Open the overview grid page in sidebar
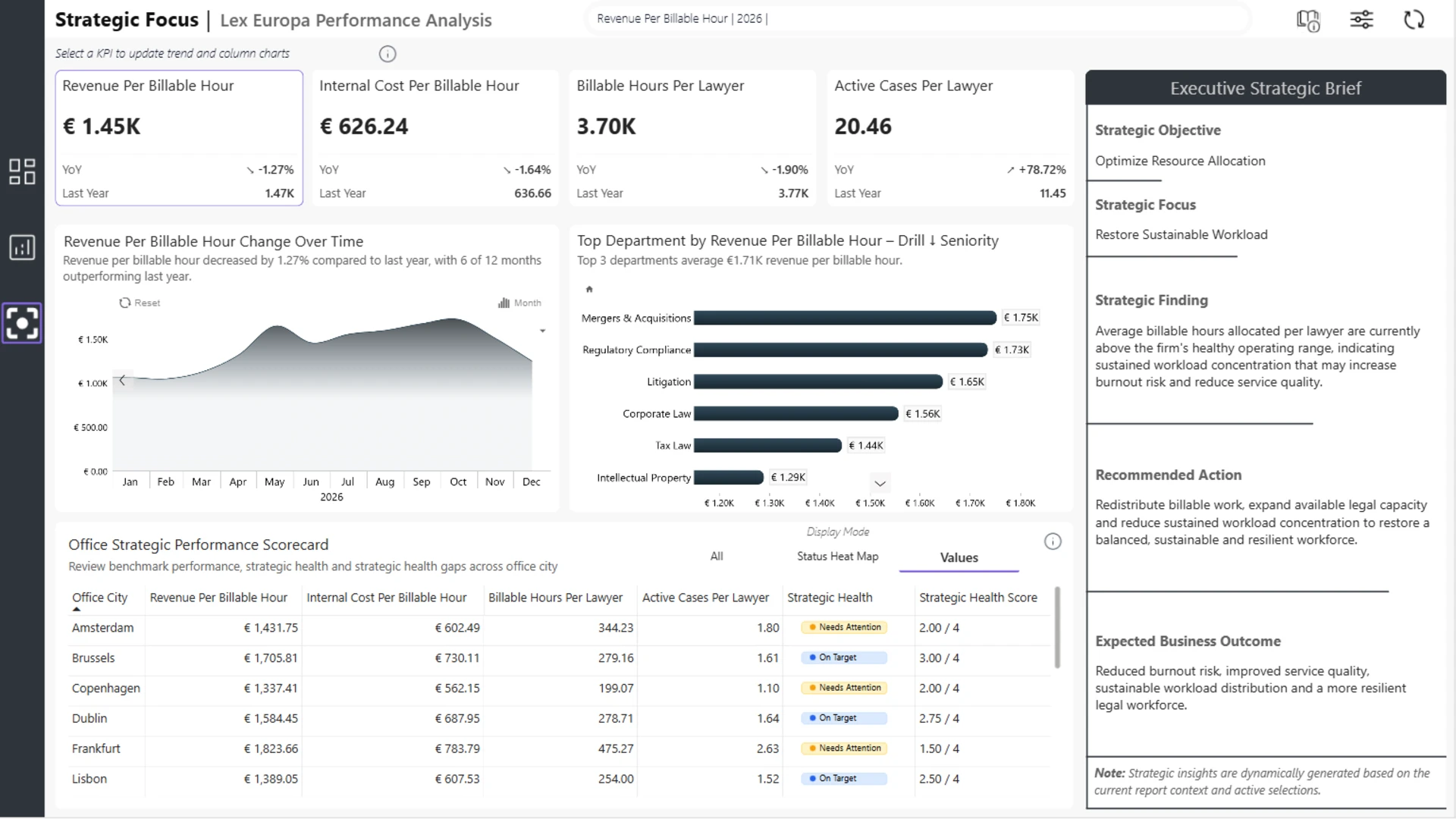This screenshot has width=1456, height=819. pos(22,171)
